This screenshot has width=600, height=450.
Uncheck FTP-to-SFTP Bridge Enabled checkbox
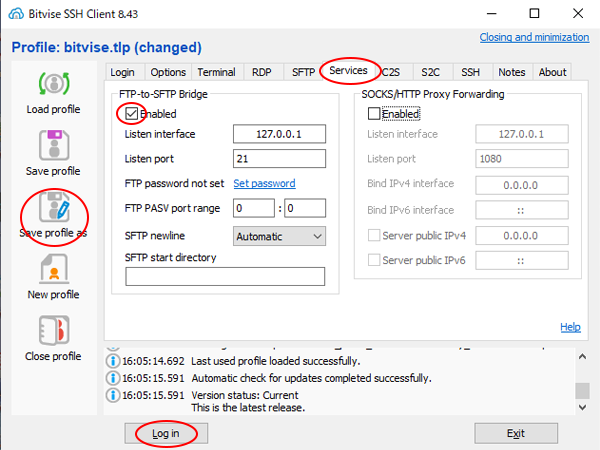tap(132, 114)
